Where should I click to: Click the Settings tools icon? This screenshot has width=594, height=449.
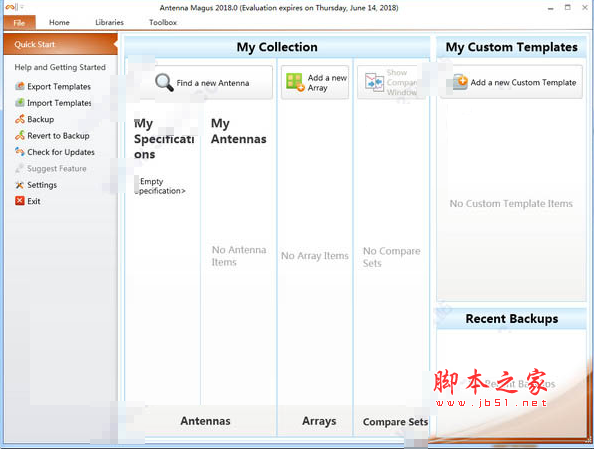coord(20,185)
